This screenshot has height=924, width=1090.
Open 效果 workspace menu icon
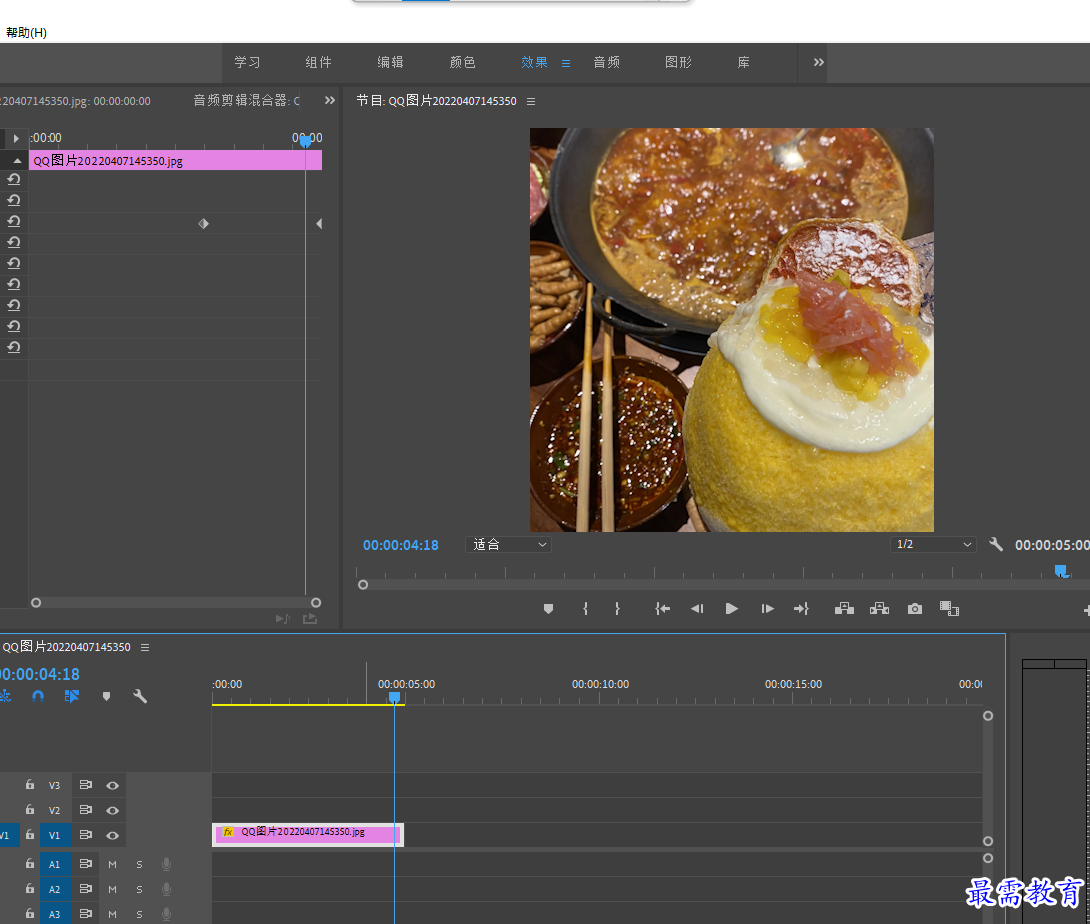tap(566, 63)
